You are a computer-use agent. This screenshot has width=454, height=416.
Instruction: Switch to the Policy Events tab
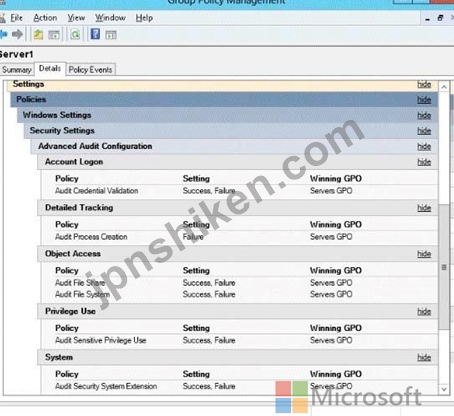[x=90, y=70]
